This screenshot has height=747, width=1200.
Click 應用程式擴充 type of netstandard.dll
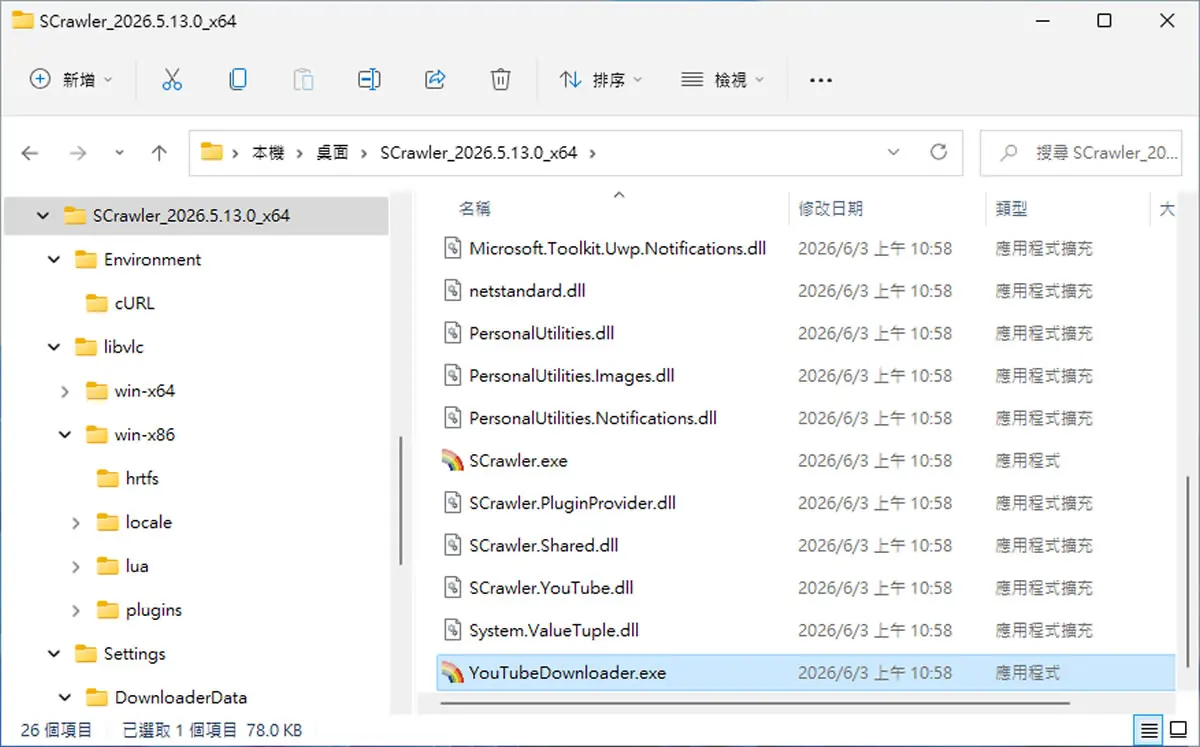pyautogui.click(x=1044, y=291)
